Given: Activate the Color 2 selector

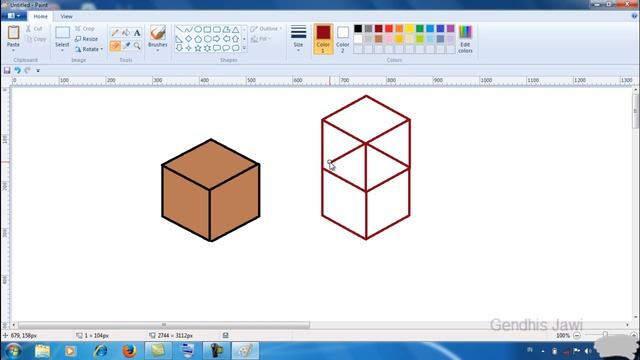Looking at the screenshot, I should click(x=343, y=39).
